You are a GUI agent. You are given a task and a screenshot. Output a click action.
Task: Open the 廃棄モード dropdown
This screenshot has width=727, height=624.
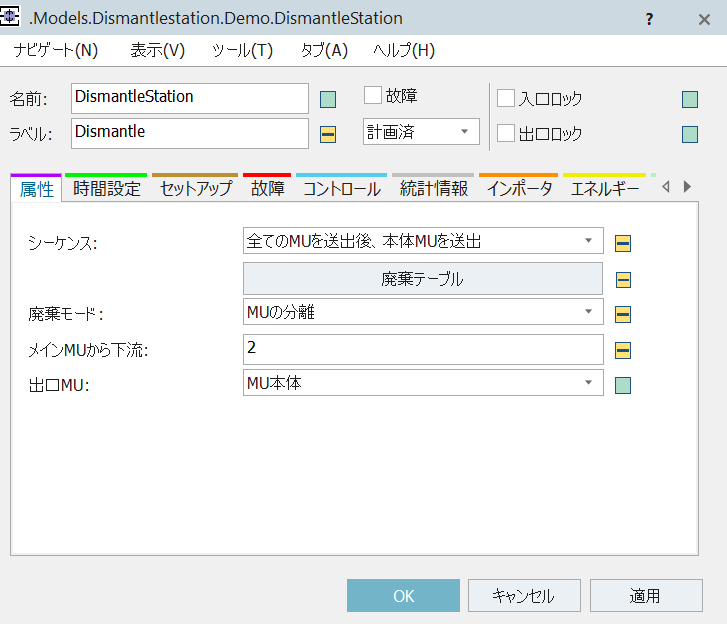tap(423, 312)
